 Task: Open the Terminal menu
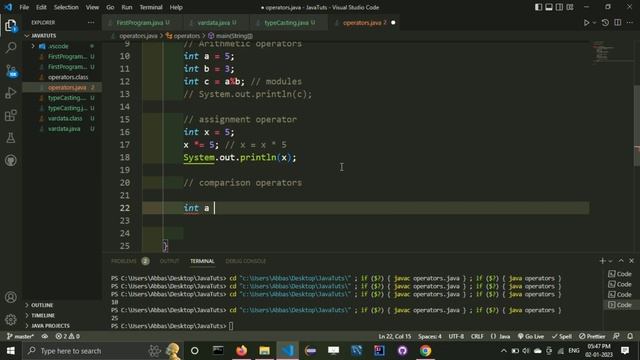(x=151, y=7)
